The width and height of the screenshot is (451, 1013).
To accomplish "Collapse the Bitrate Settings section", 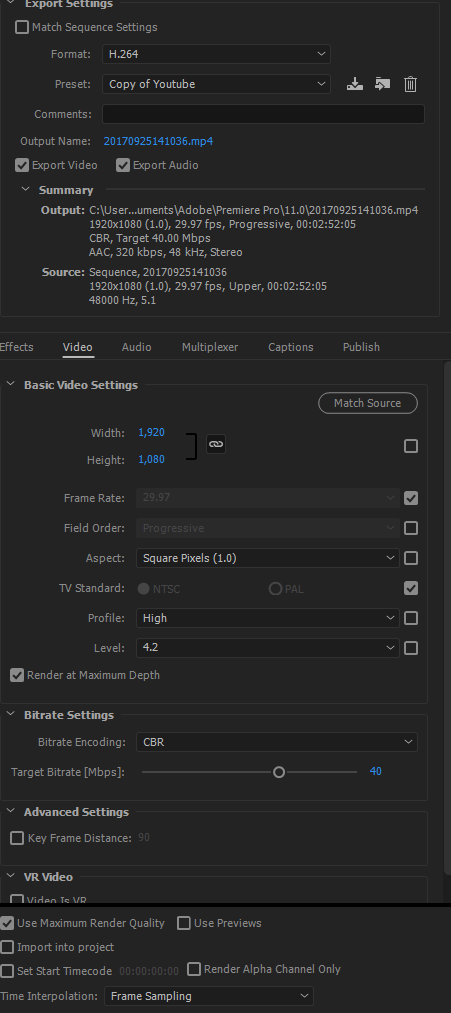I will [10, 714].
